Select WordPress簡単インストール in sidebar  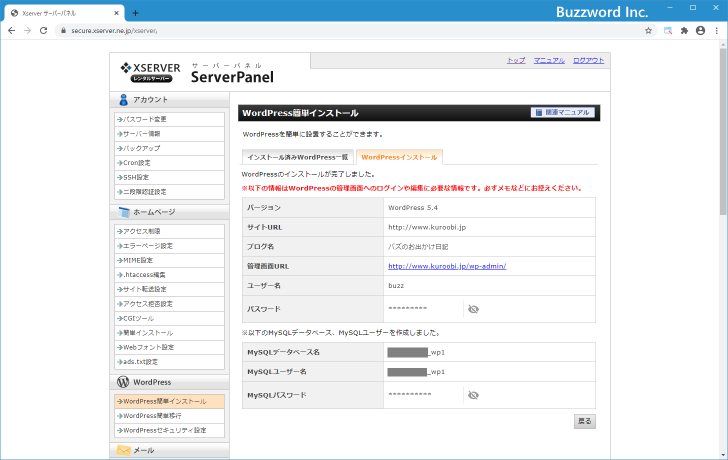[x=169, y=402]
